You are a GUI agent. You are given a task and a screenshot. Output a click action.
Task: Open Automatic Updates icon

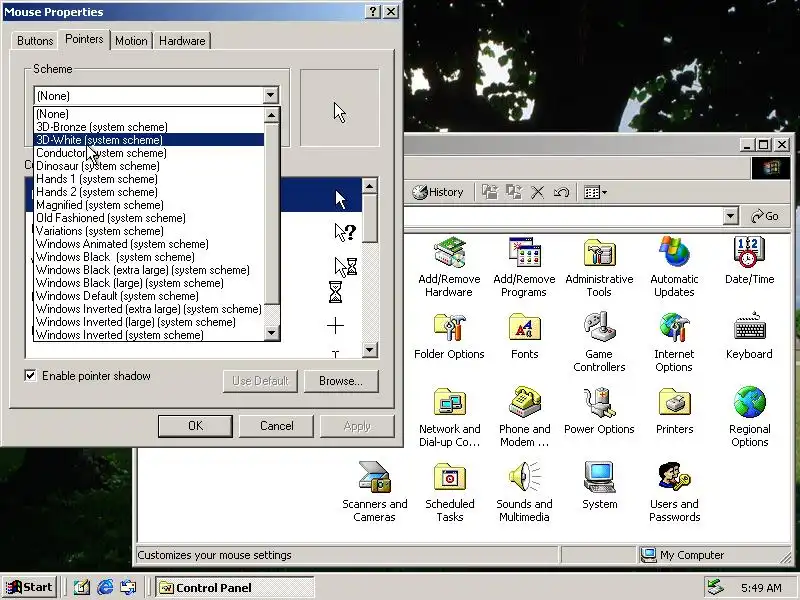(674, 267)
